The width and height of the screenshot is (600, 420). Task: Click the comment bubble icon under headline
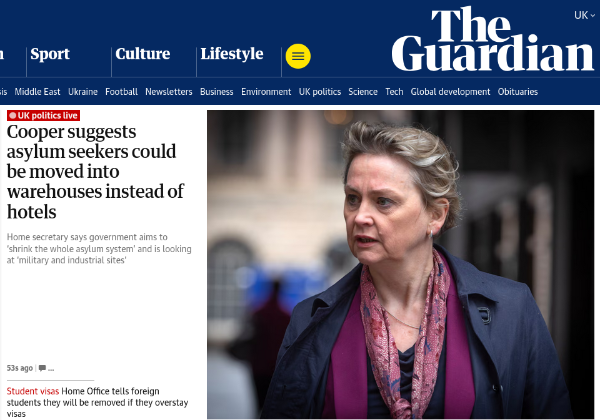(42, 368)
